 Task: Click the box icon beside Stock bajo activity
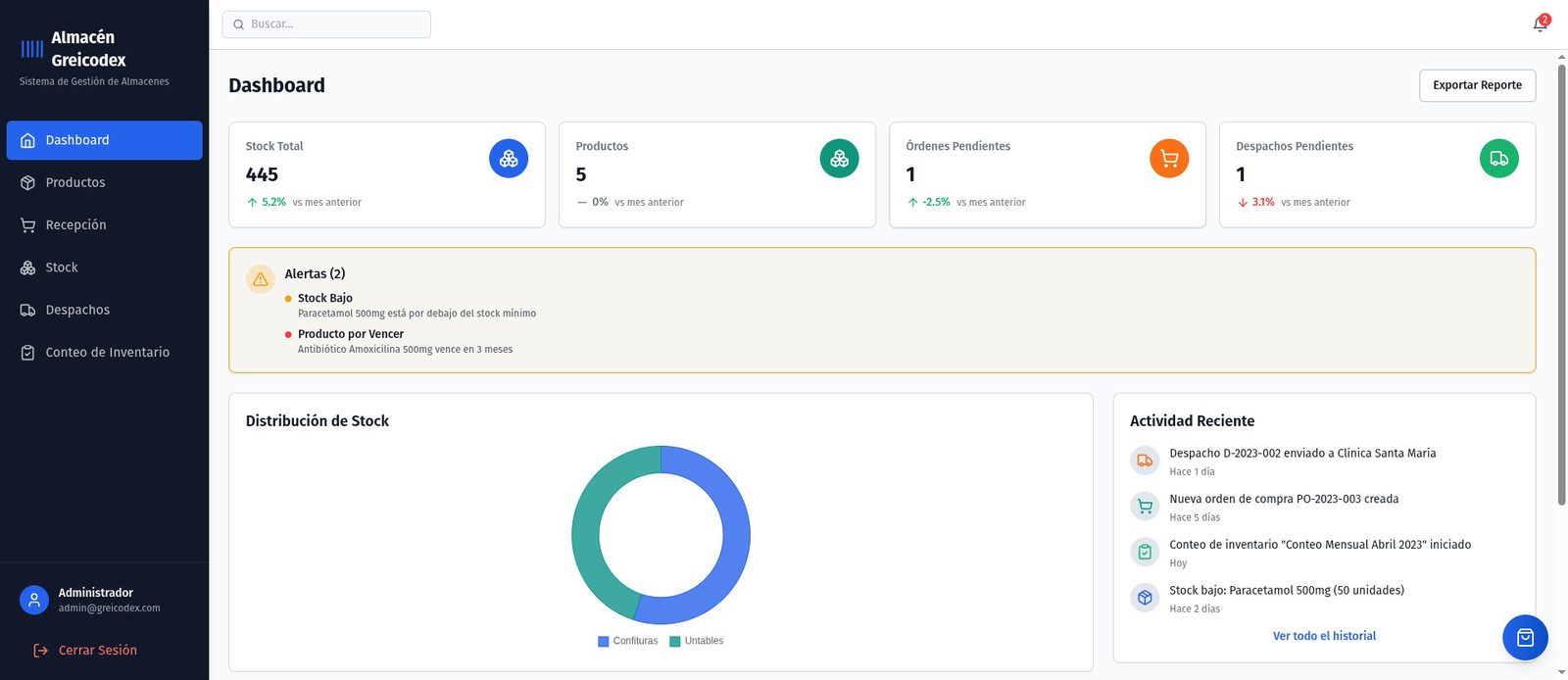tap(1145, 598)
